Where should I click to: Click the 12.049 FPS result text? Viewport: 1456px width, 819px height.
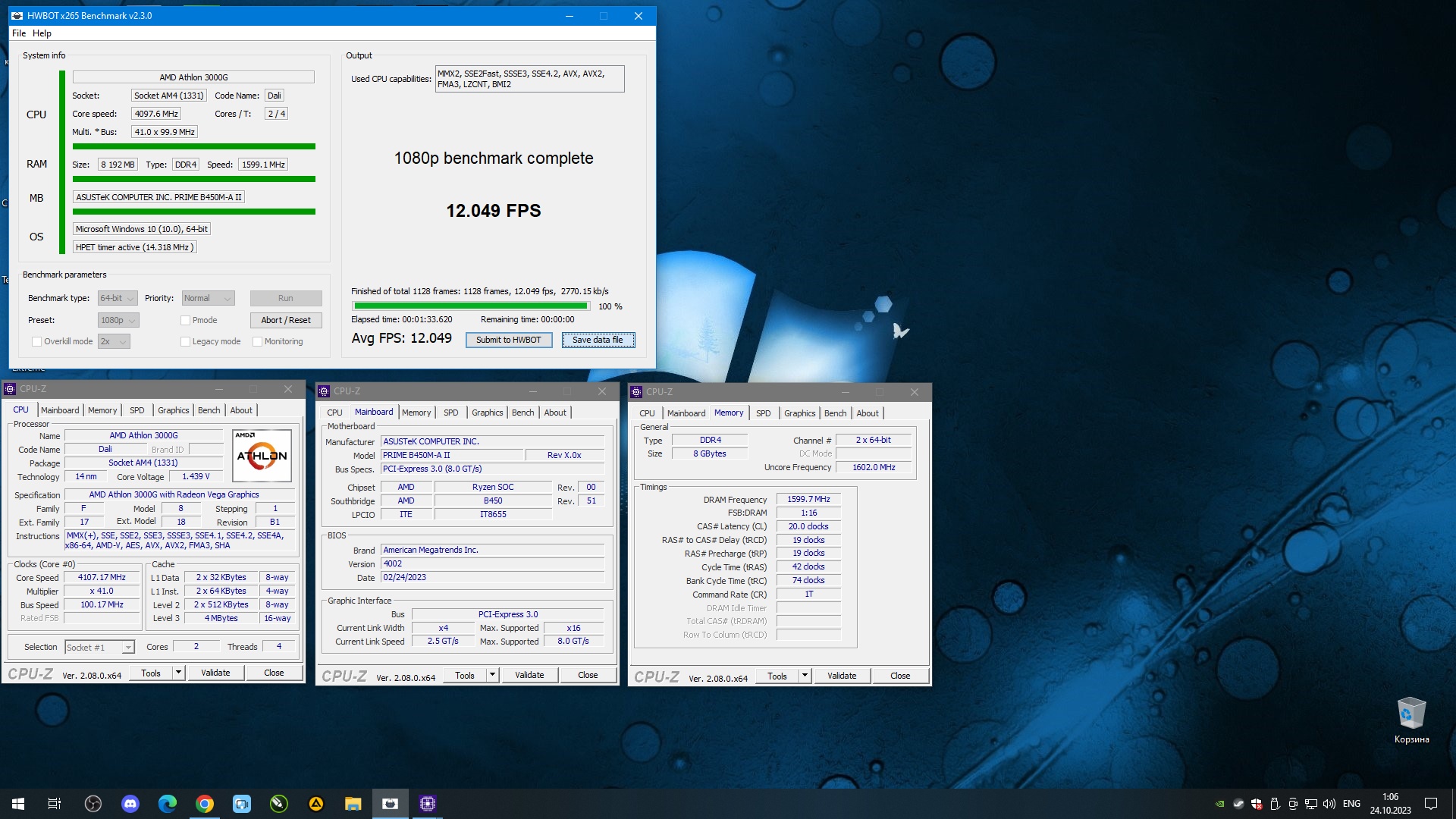494,211
